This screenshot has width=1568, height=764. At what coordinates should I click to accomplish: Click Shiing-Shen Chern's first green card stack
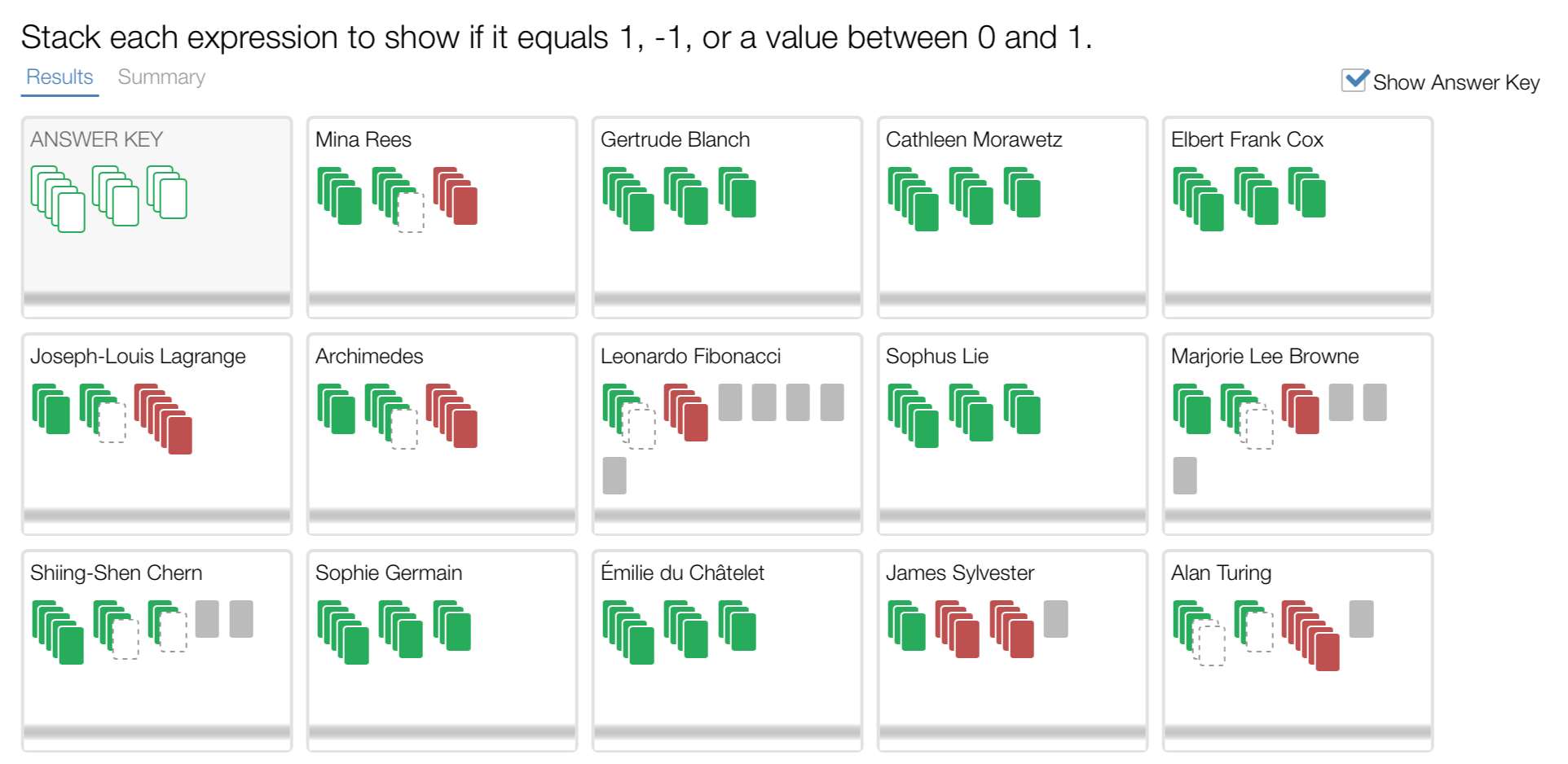point(58,632)
